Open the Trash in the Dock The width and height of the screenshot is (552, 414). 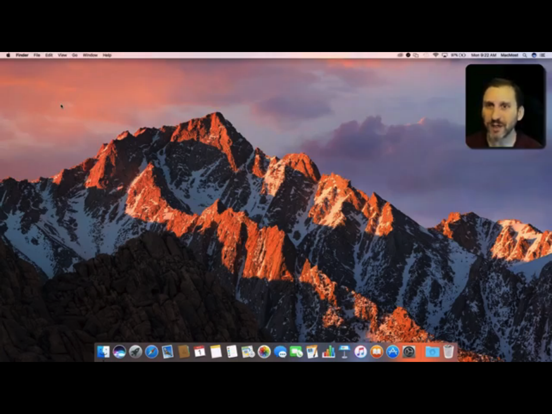pyautogui.click(x=448, y=352)
